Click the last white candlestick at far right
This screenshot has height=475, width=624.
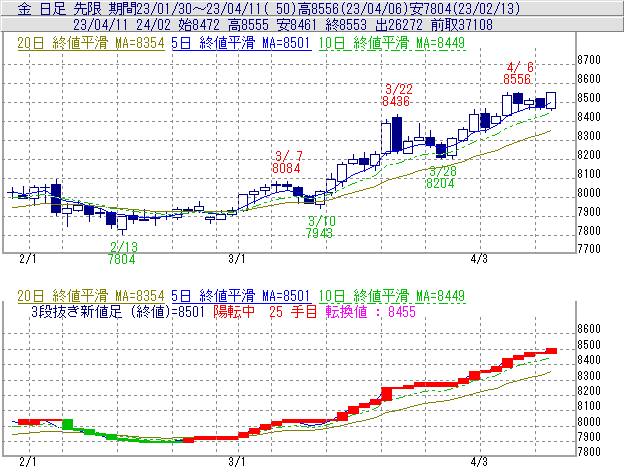pos(551,100)
